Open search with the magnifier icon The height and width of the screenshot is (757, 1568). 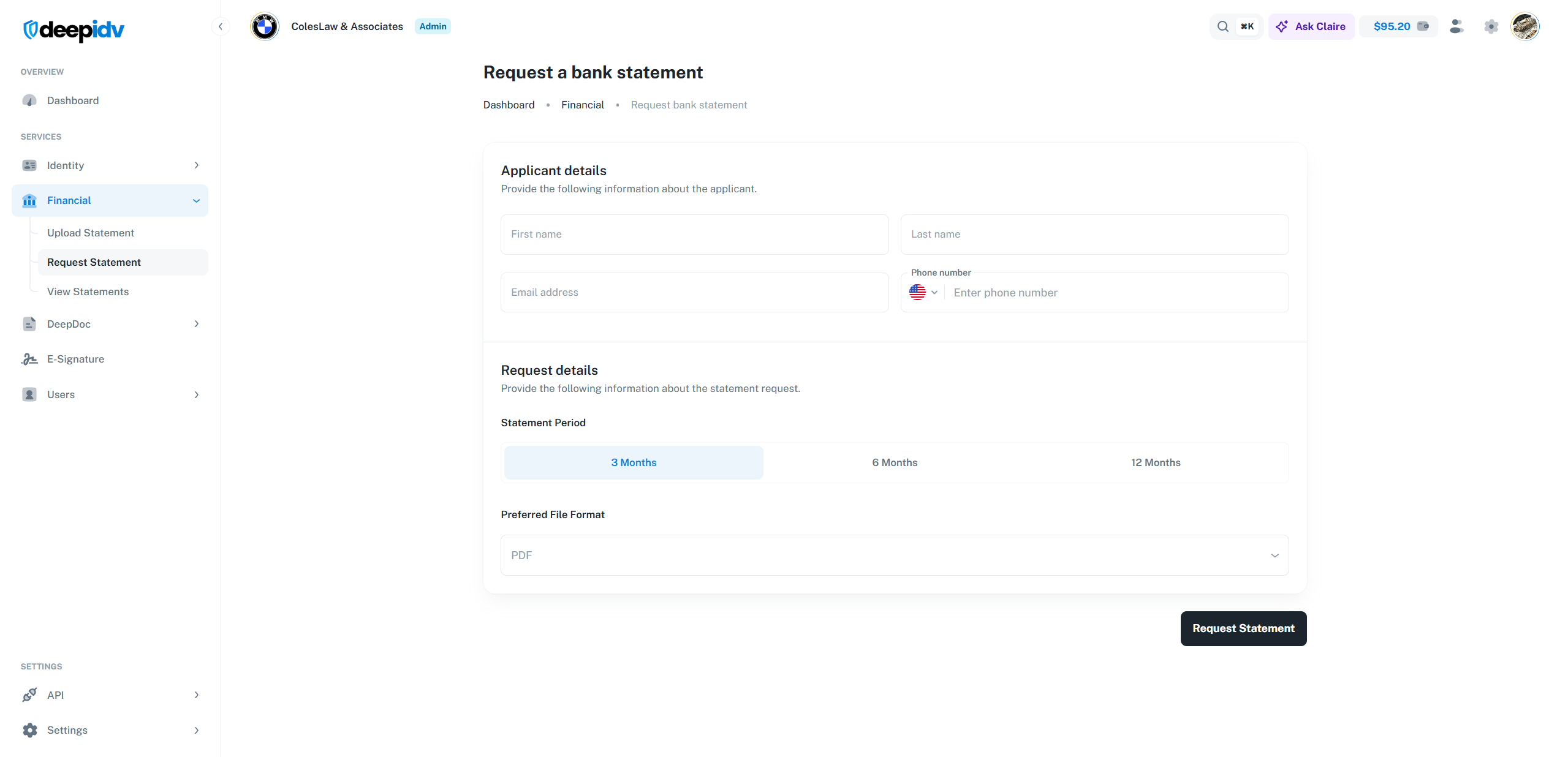tap(1222, 26)
